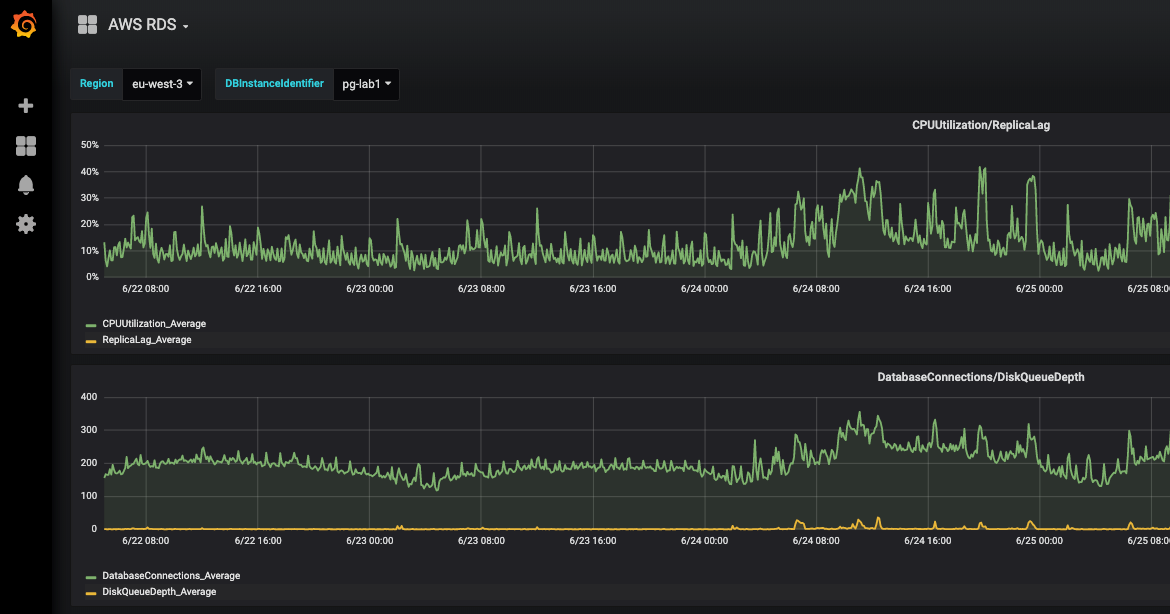1170x614 pixels.
Task: Hide the CPUUtilization_Average series
Action: 152,323
